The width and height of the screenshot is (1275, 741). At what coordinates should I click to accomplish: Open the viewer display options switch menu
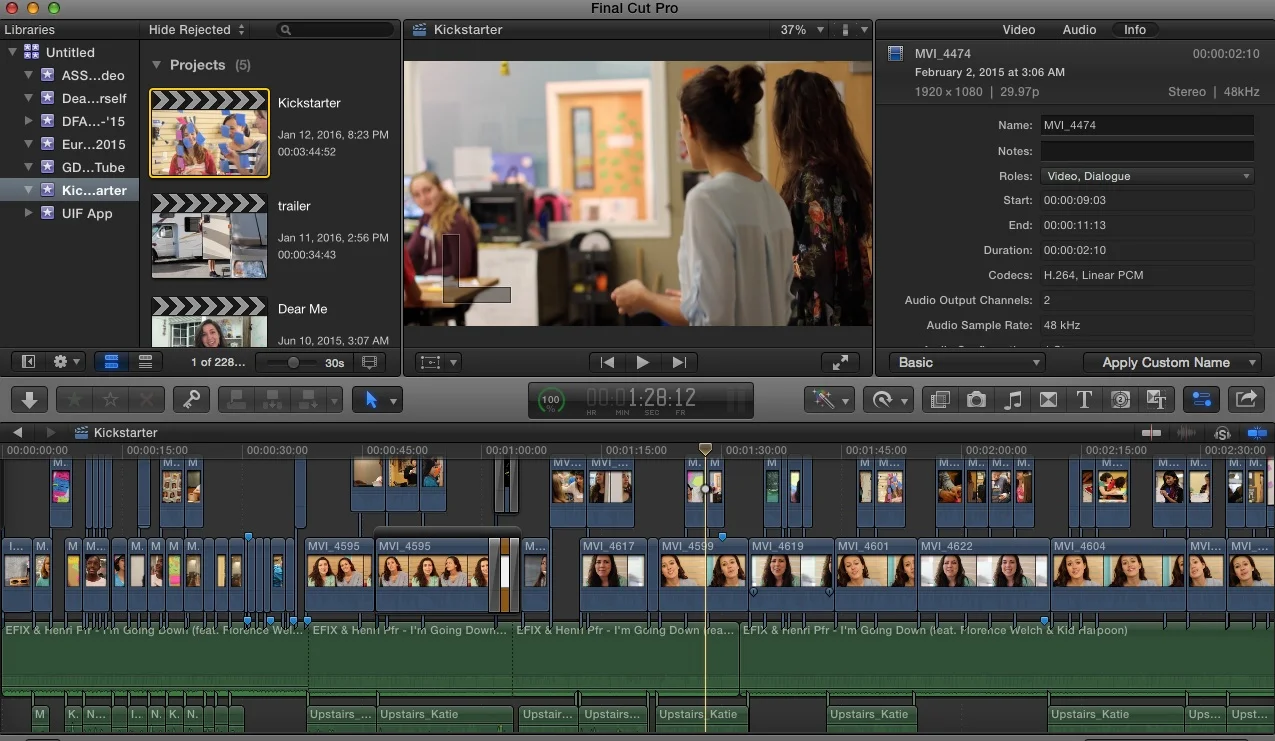coord(854,30)
